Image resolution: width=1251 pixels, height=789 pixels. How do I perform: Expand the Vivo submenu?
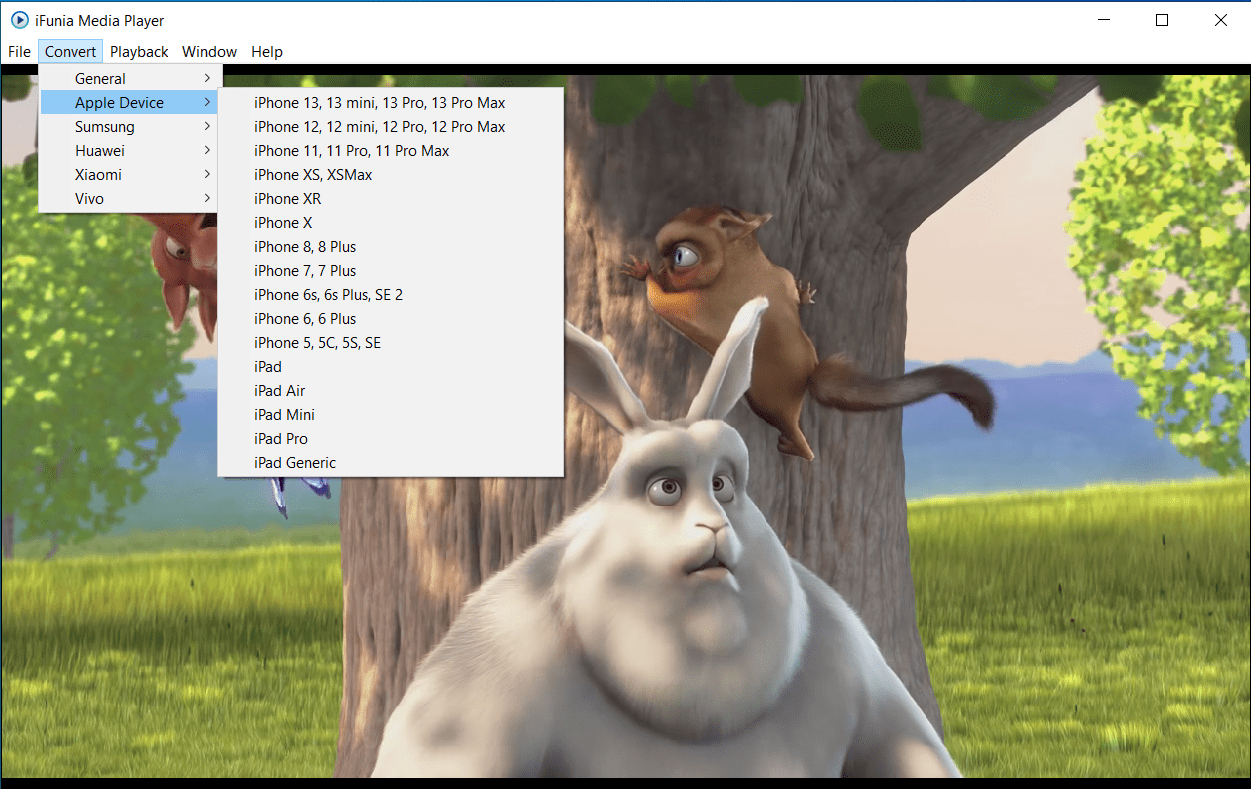pos(130,199)
